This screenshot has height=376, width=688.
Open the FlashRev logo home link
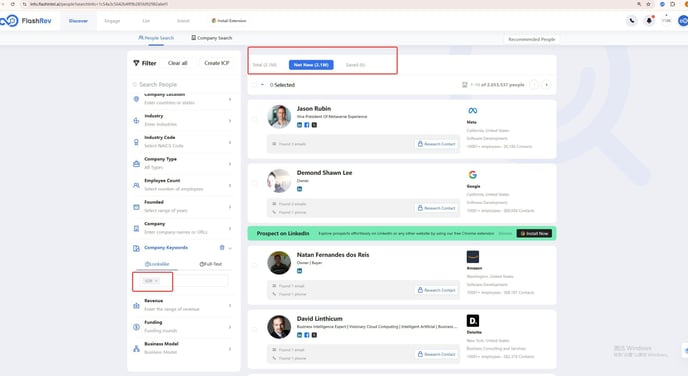coord(25,21)
